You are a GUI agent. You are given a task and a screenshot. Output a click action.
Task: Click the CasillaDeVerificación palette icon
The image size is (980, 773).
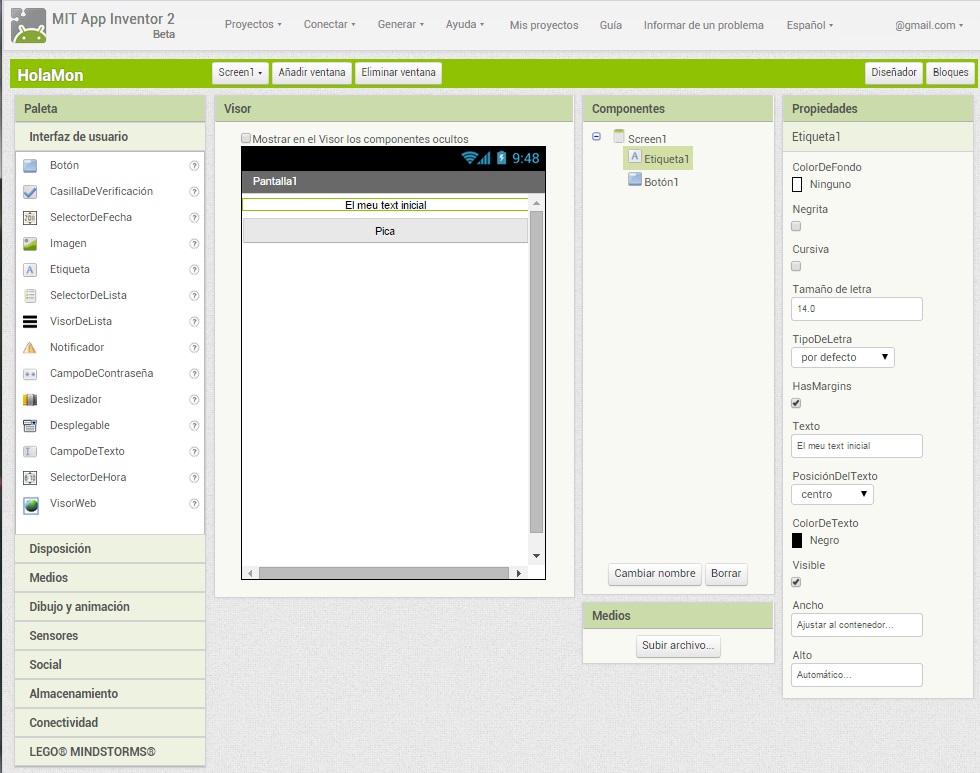pyautogui.click(x=30, y=192)
